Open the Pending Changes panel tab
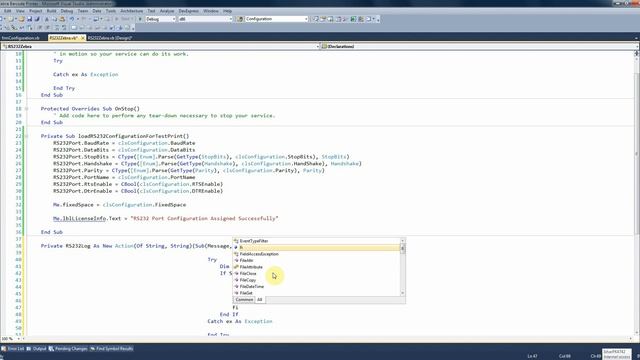Viewport: 640px width, 360px height. coord(68,349)
